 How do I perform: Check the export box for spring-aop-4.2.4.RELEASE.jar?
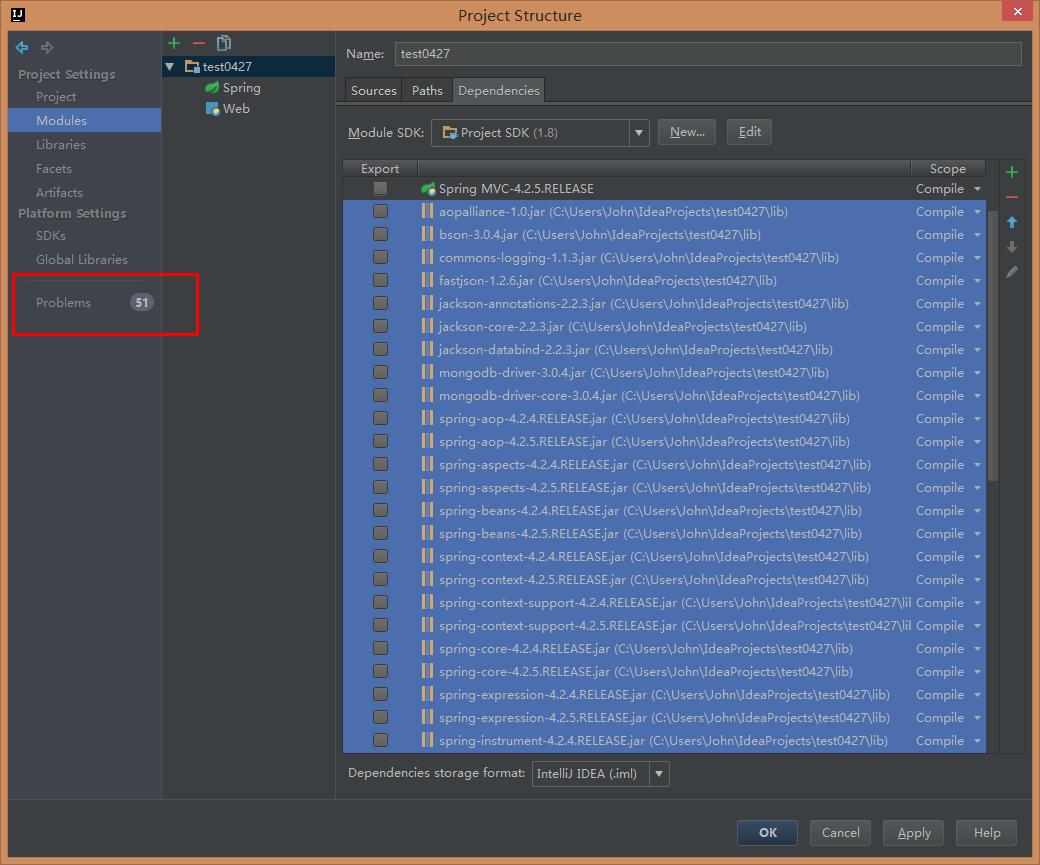380,418
